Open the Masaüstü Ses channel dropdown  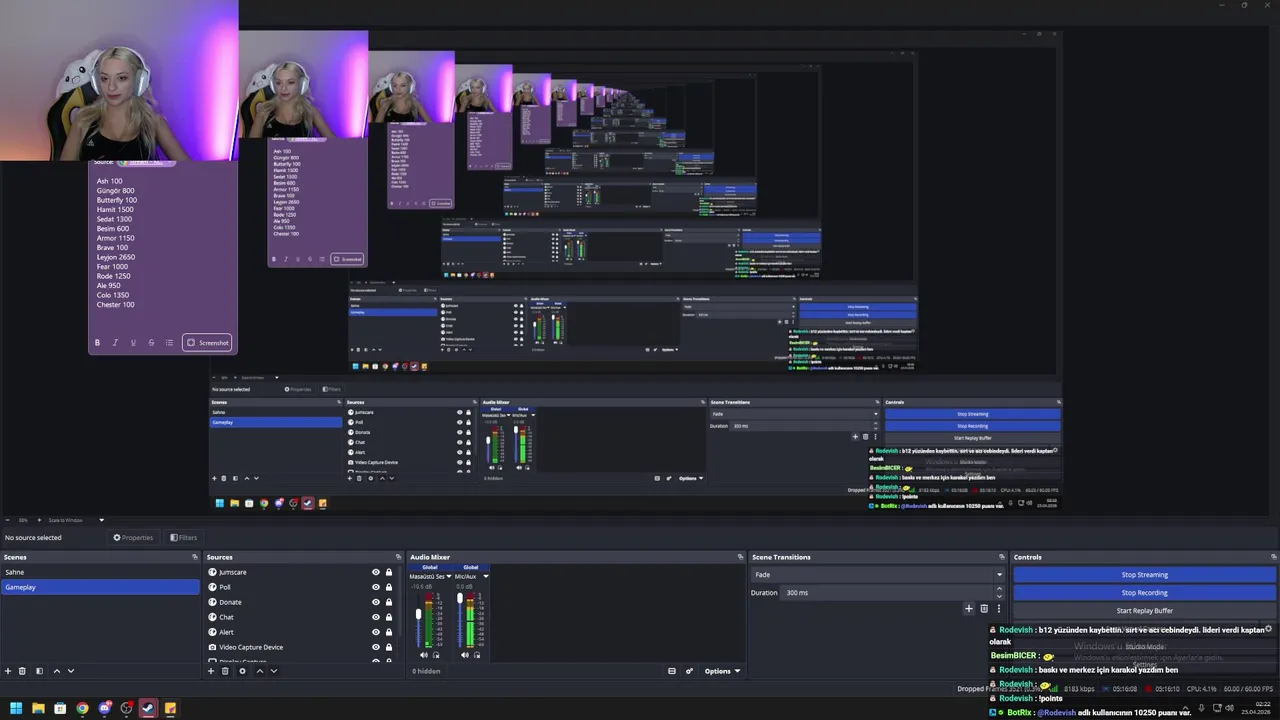pyautogui.click(x=450, y=576)
